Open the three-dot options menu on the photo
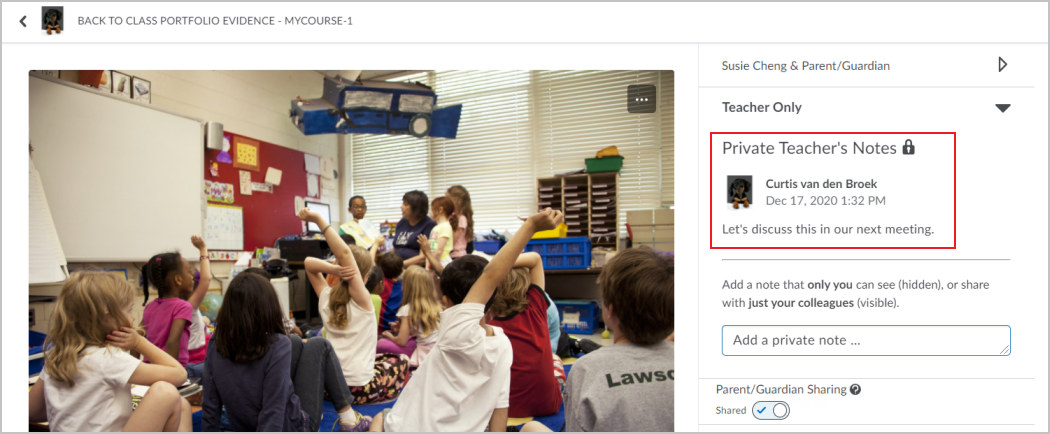 click(642, 99)
